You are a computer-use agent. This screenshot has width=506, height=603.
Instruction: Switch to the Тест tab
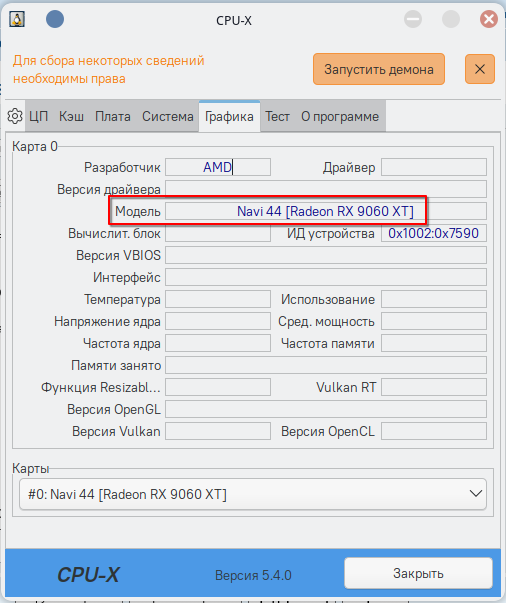277,116
